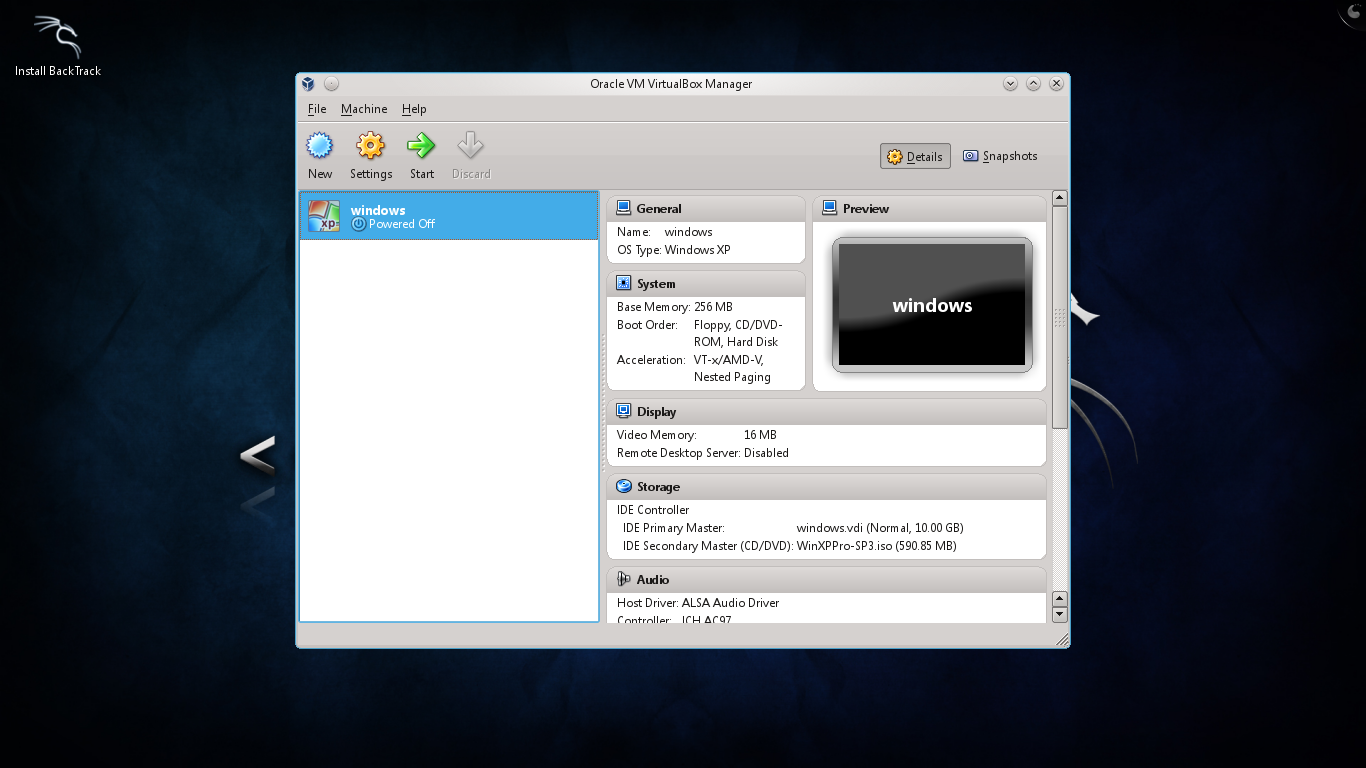Open the Machine menu
Viewport: 1366px width, 768px height.
(x=364, y=109)
